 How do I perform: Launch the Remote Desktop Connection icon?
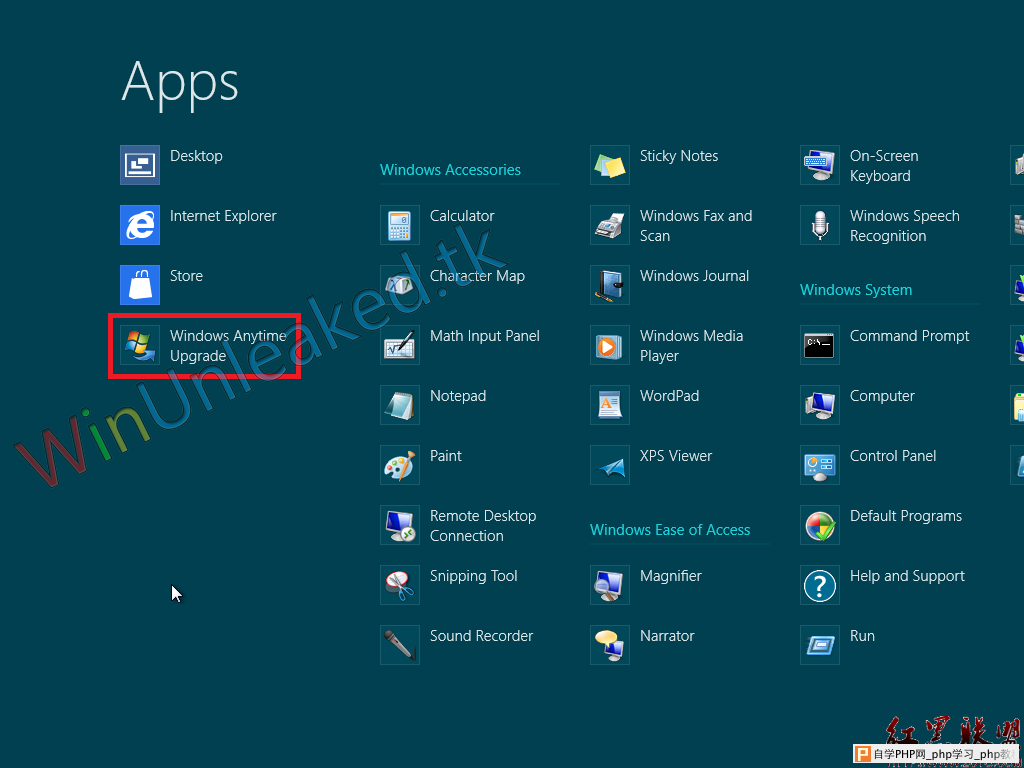tap(400, 526)
